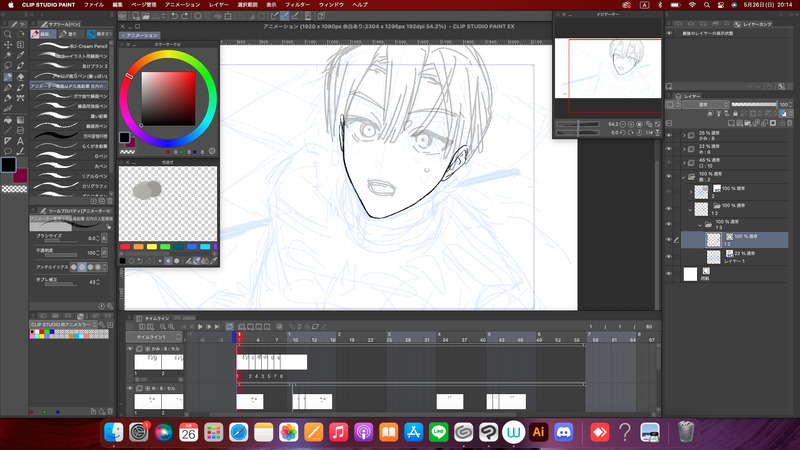Hide the 顔:2 layer folder
This screenshot has height=450, width=800.
click(x=669, y=177)
